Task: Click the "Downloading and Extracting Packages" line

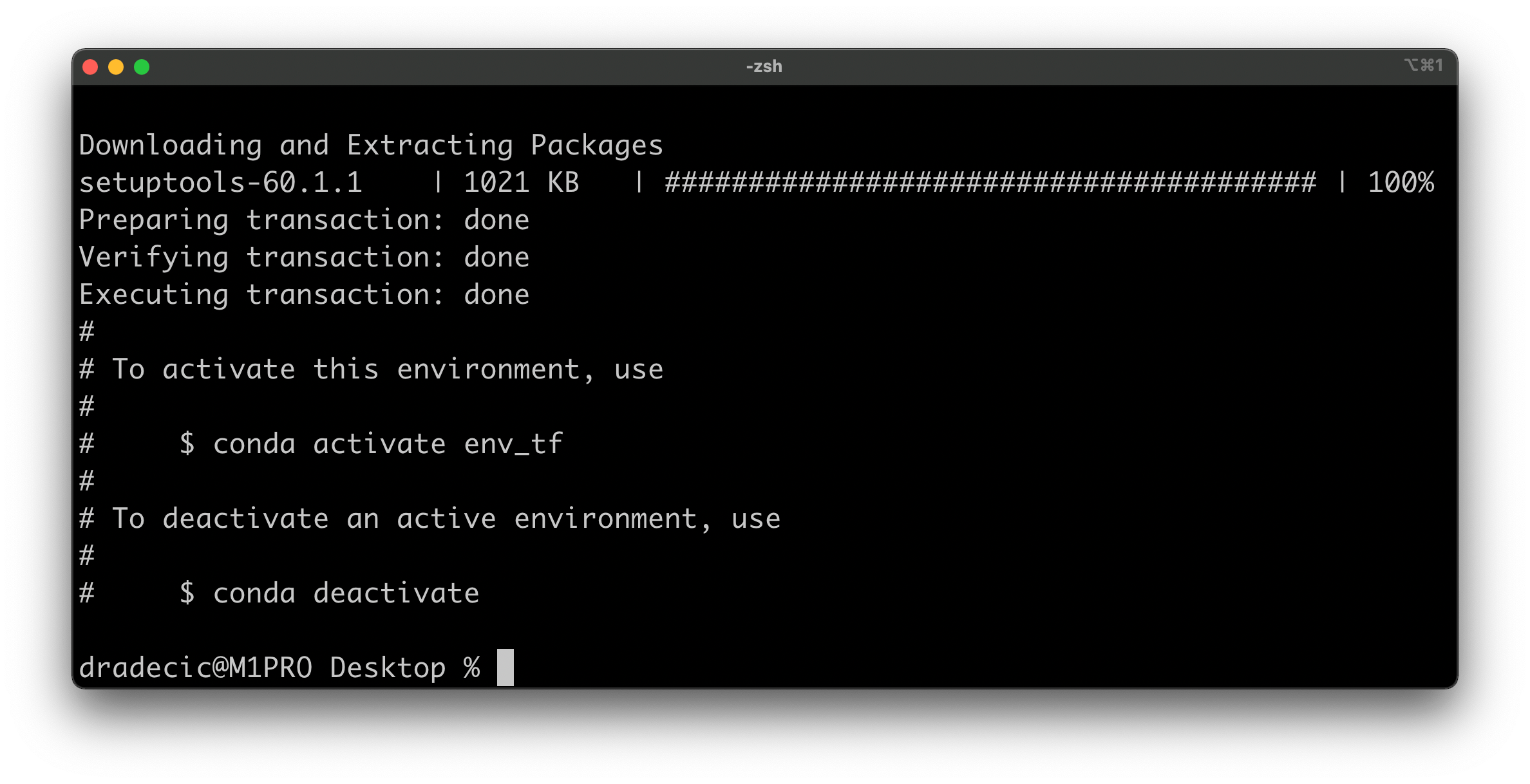Action: point(371,145)
